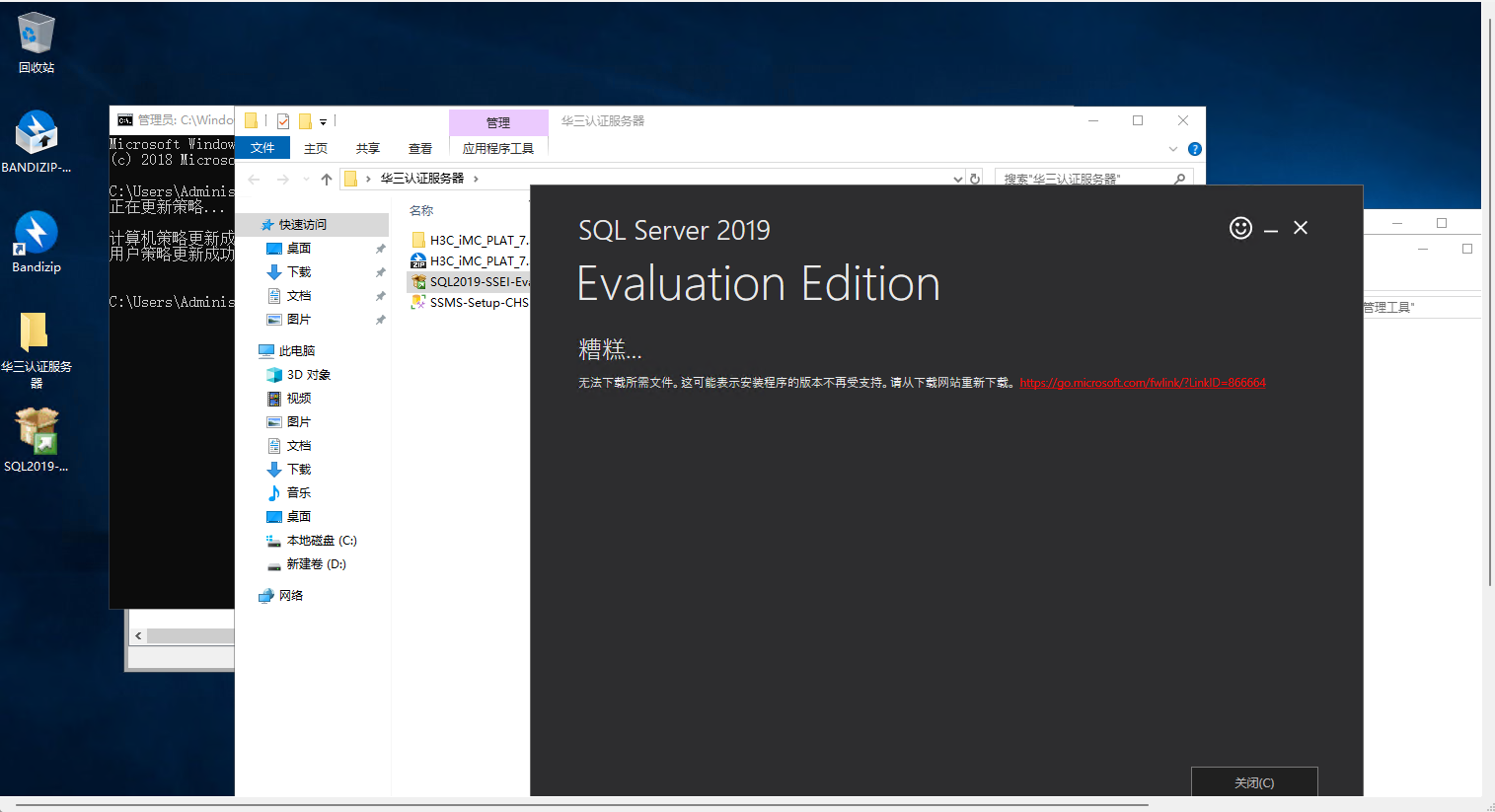Open the 文件 menu tab

point(262,148)
